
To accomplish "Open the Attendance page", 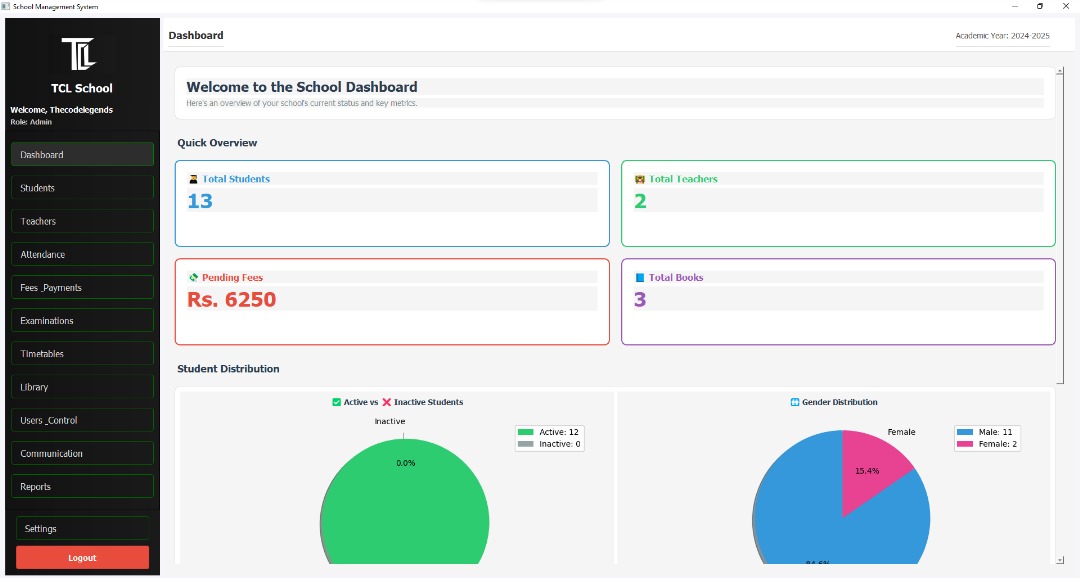I will pos(82,255).
